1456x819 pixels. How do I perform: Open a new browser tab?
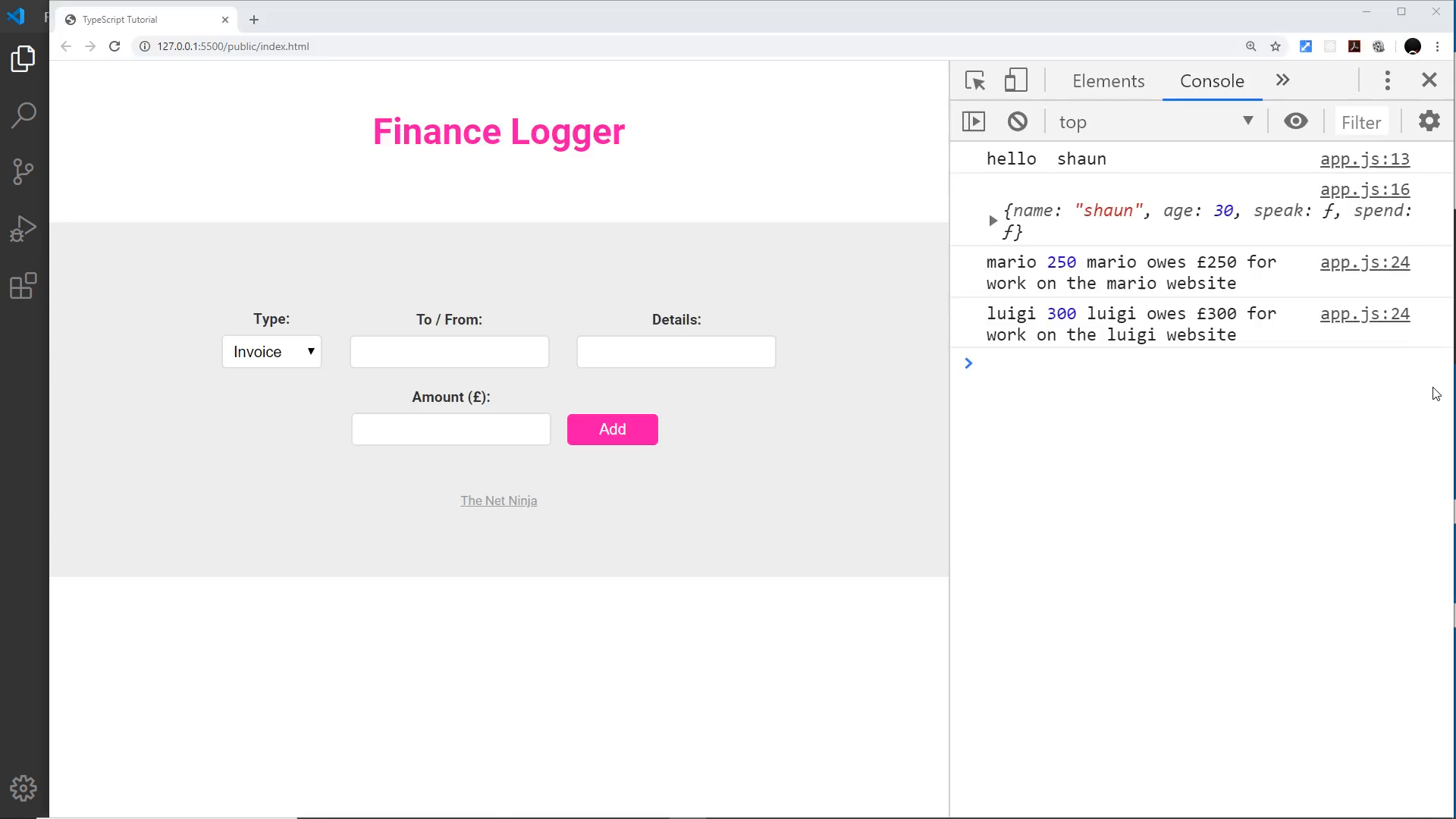click(x=254, y=20)
